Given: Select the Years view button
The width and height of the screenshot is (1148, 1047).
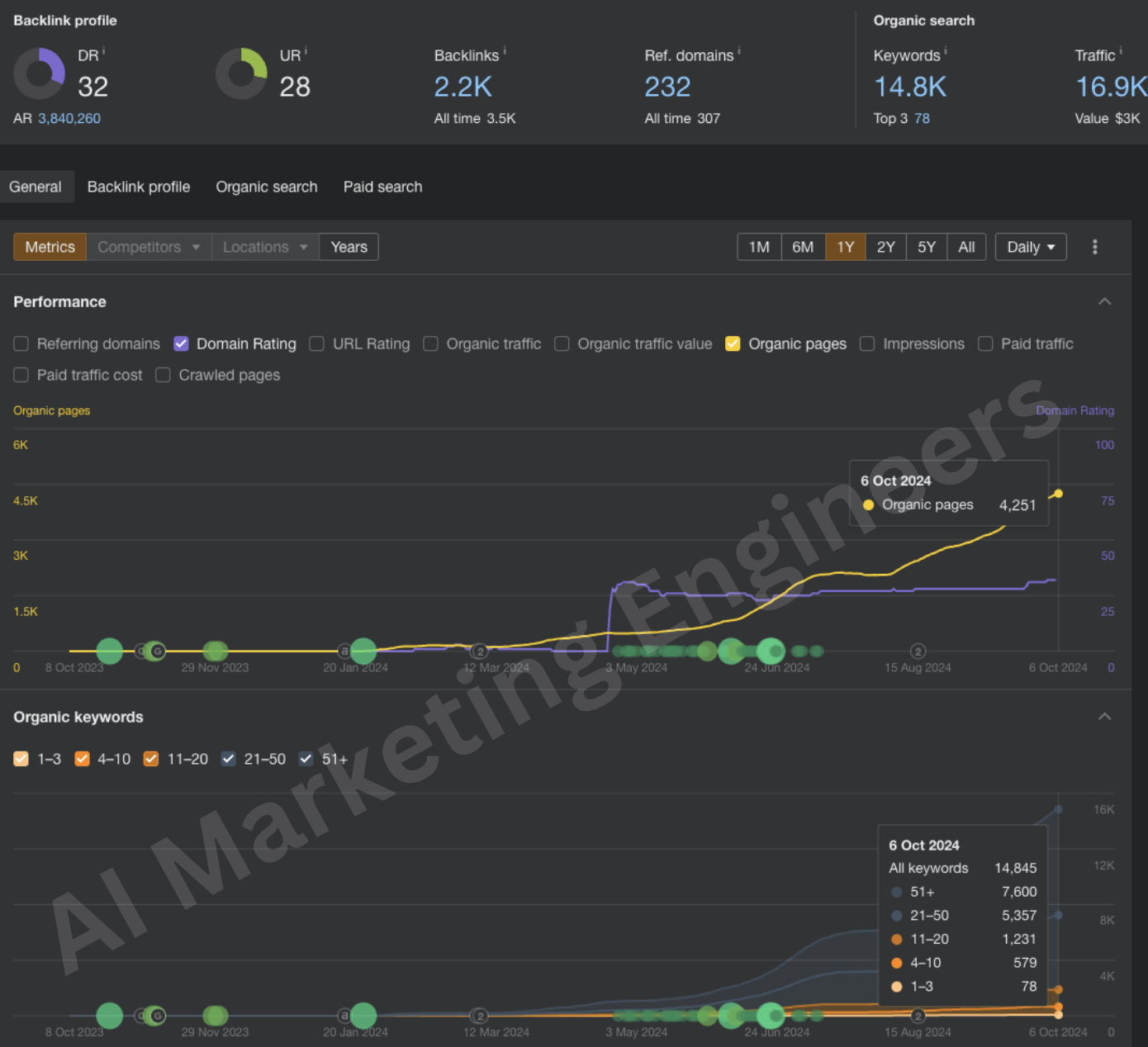Looking at the screenshot, I should click(x=349, y=247).
